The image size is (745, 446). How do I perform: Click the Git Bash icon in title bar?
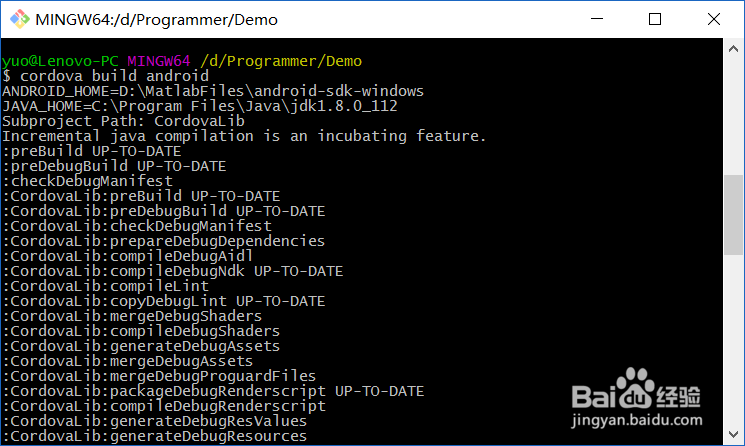click(x=19, y=19)
